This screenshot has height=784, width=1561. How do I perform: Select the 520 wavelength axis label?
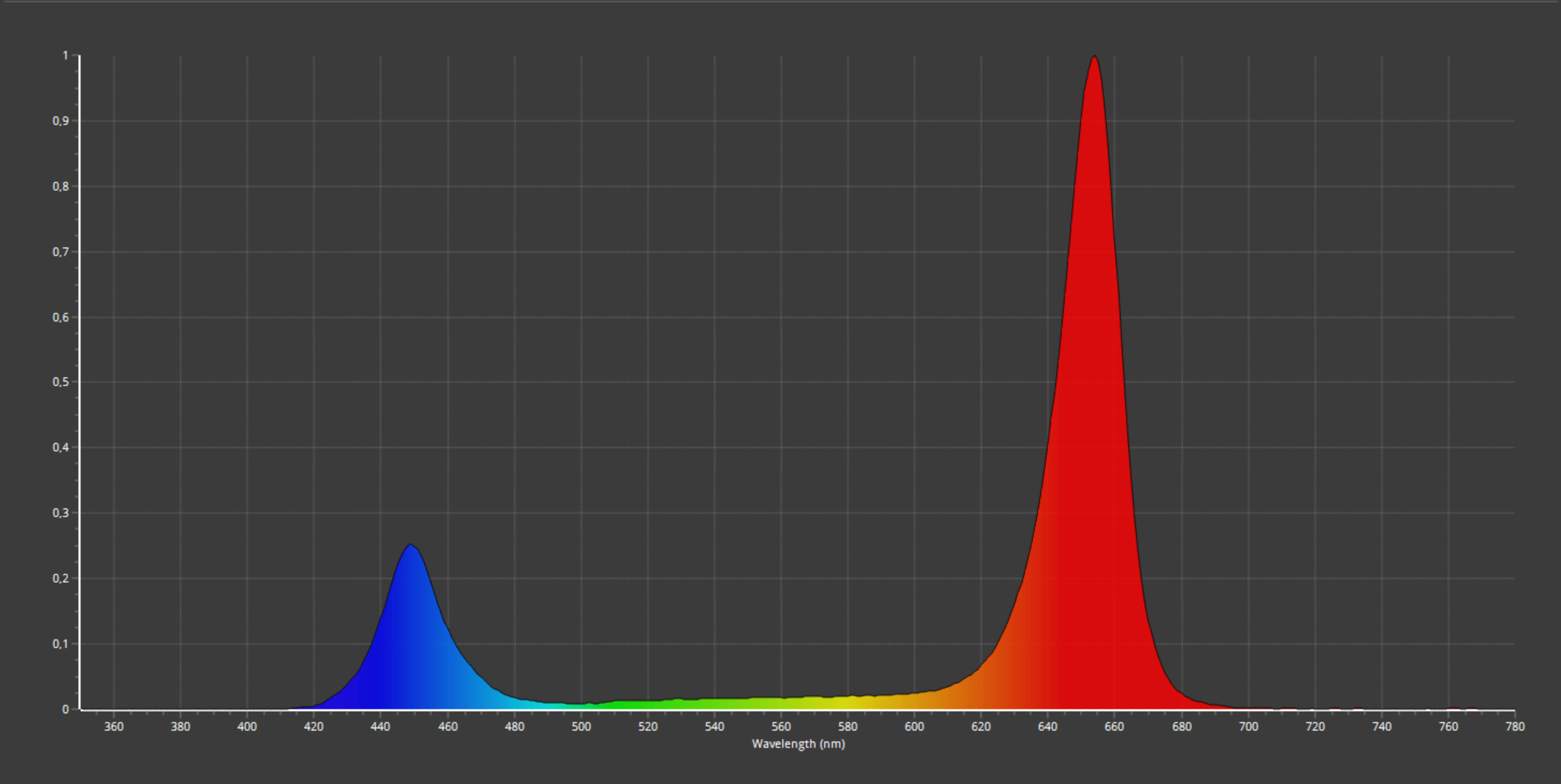coord(648,727)
